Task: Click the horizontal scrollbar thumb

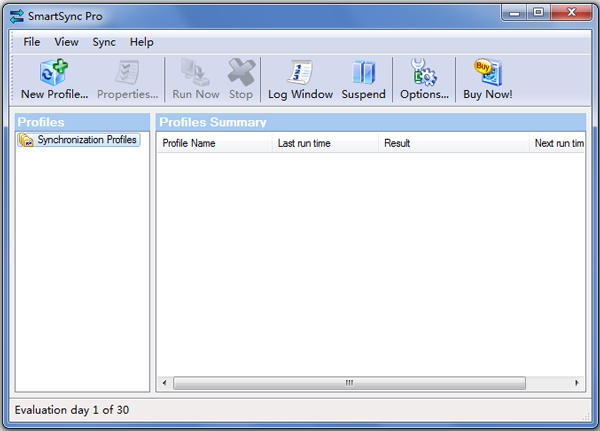Action: point(349,383)
